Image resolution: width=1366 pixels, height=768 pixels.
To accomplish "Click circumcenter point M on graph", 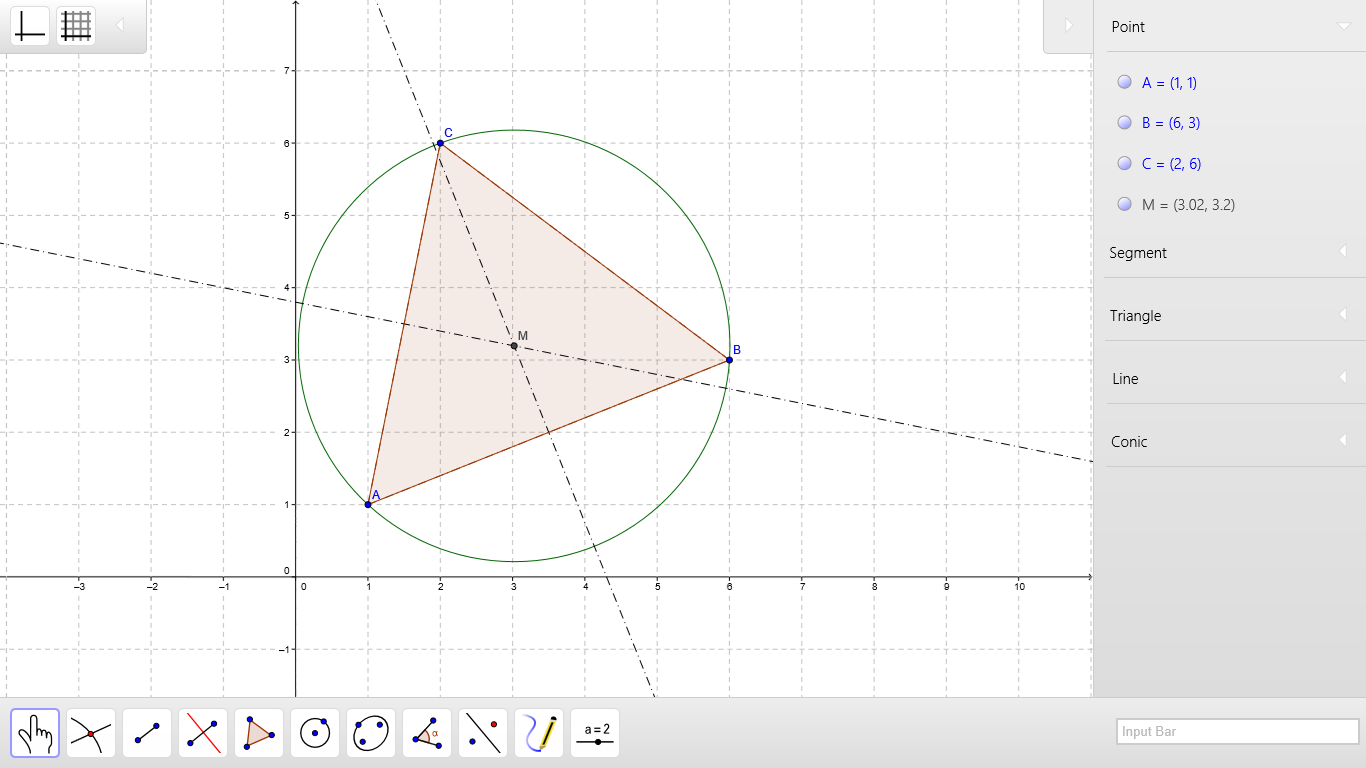I will [x=514, y=346].
